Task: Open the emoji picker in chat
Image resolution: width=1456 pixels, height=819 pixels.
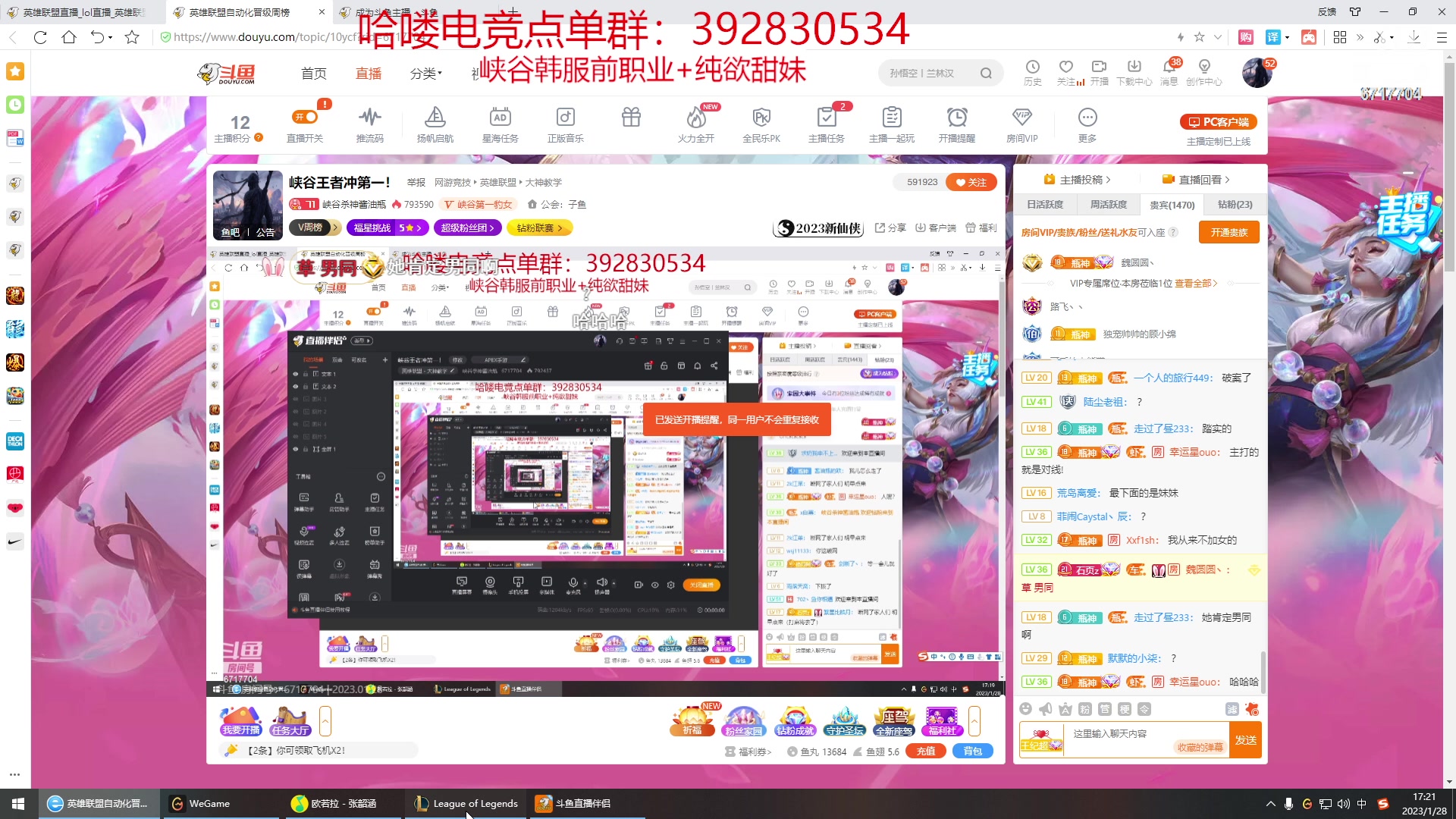Action: click(1025, 709)
